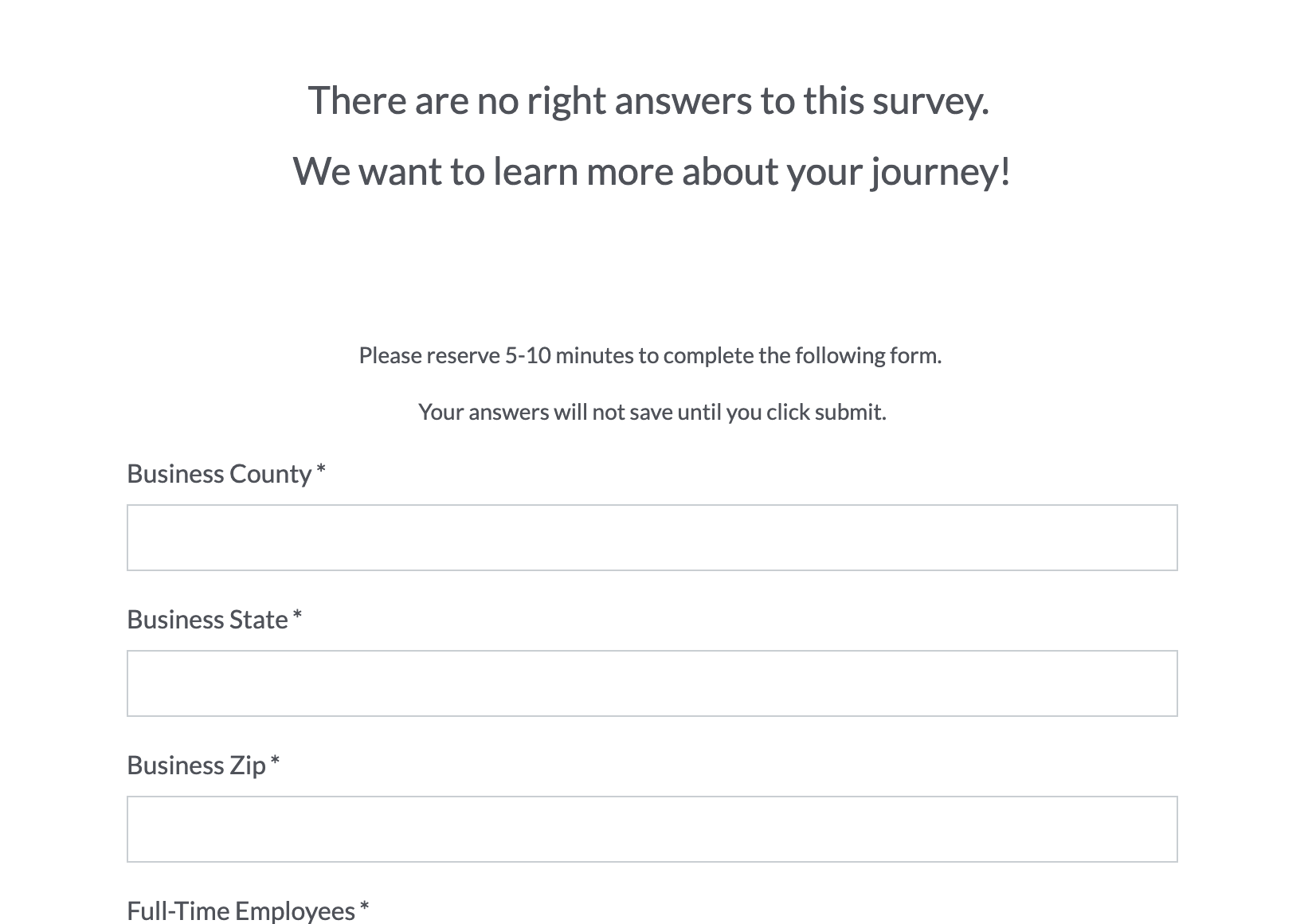Screen dimensions: 1308x924
Task: Click into the Business County text field
Action: tap(652, 538)
